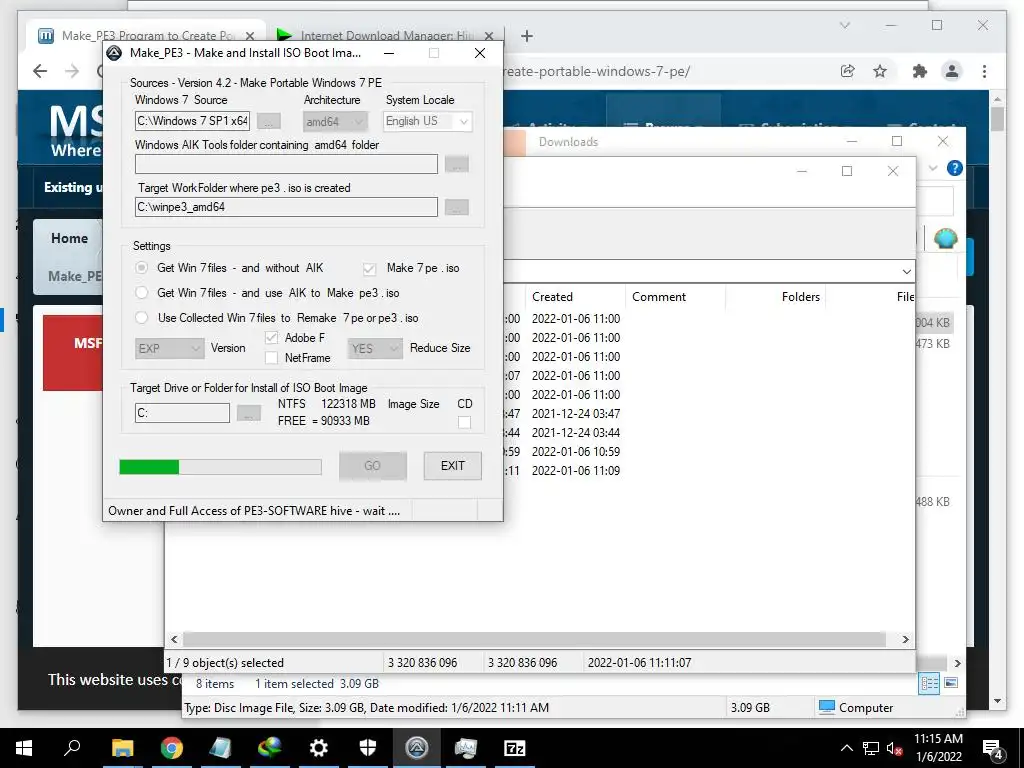Screen dimensions: 1024x768
Task: Sort by Comment column header
Action: 659,296
